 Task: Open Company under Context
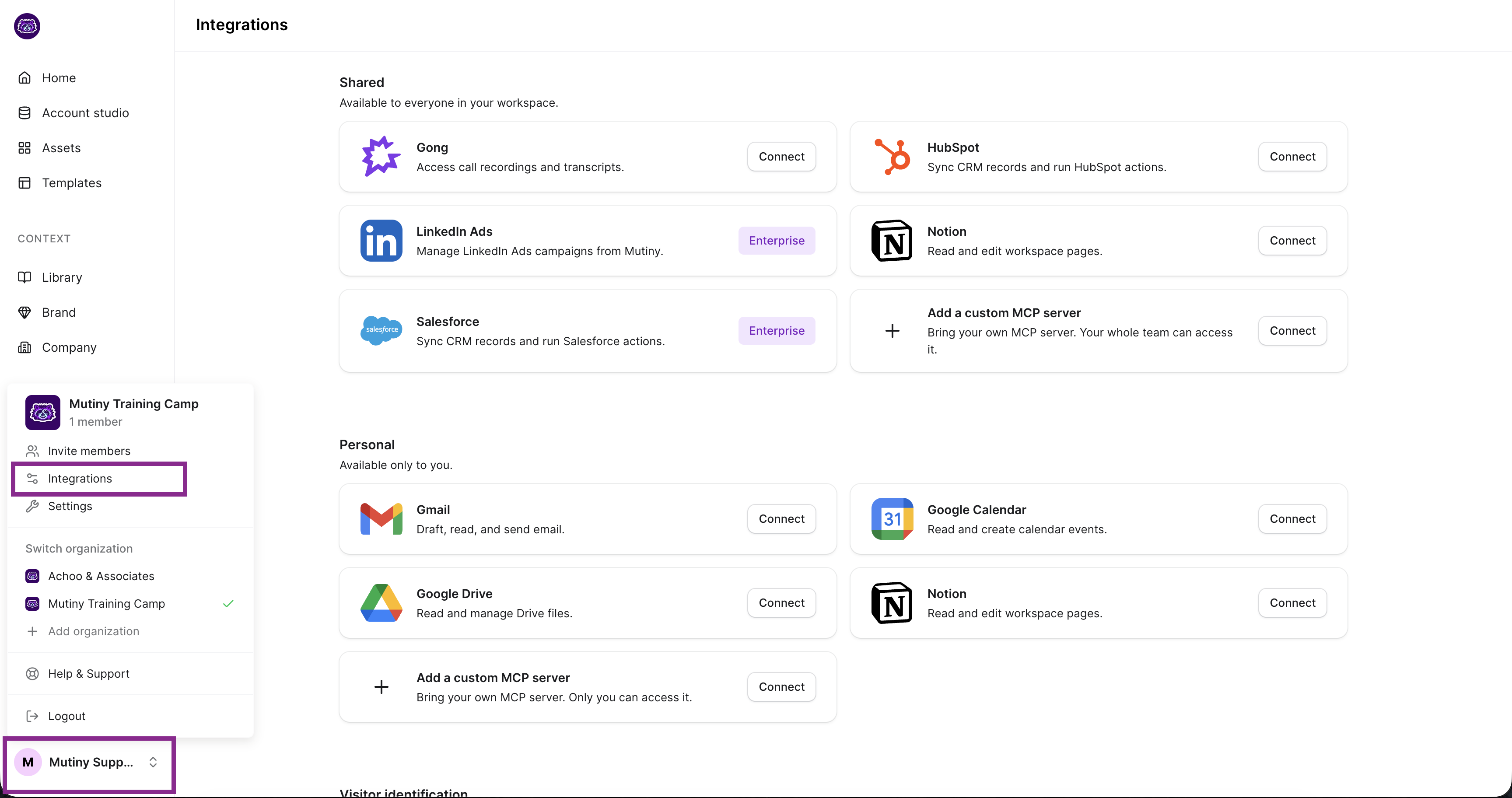coord(87,347)
